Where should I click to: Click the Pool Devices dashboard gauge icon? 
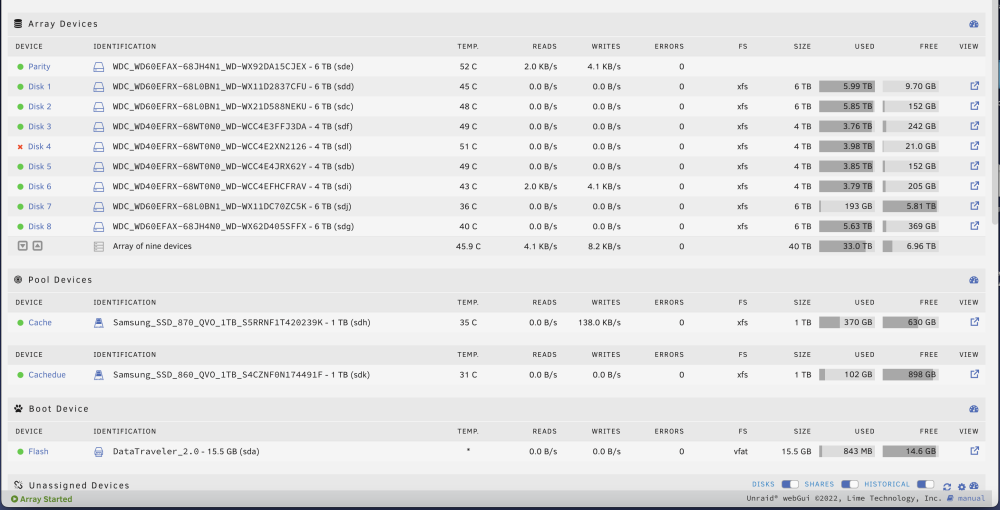click(x=974, y=280)
